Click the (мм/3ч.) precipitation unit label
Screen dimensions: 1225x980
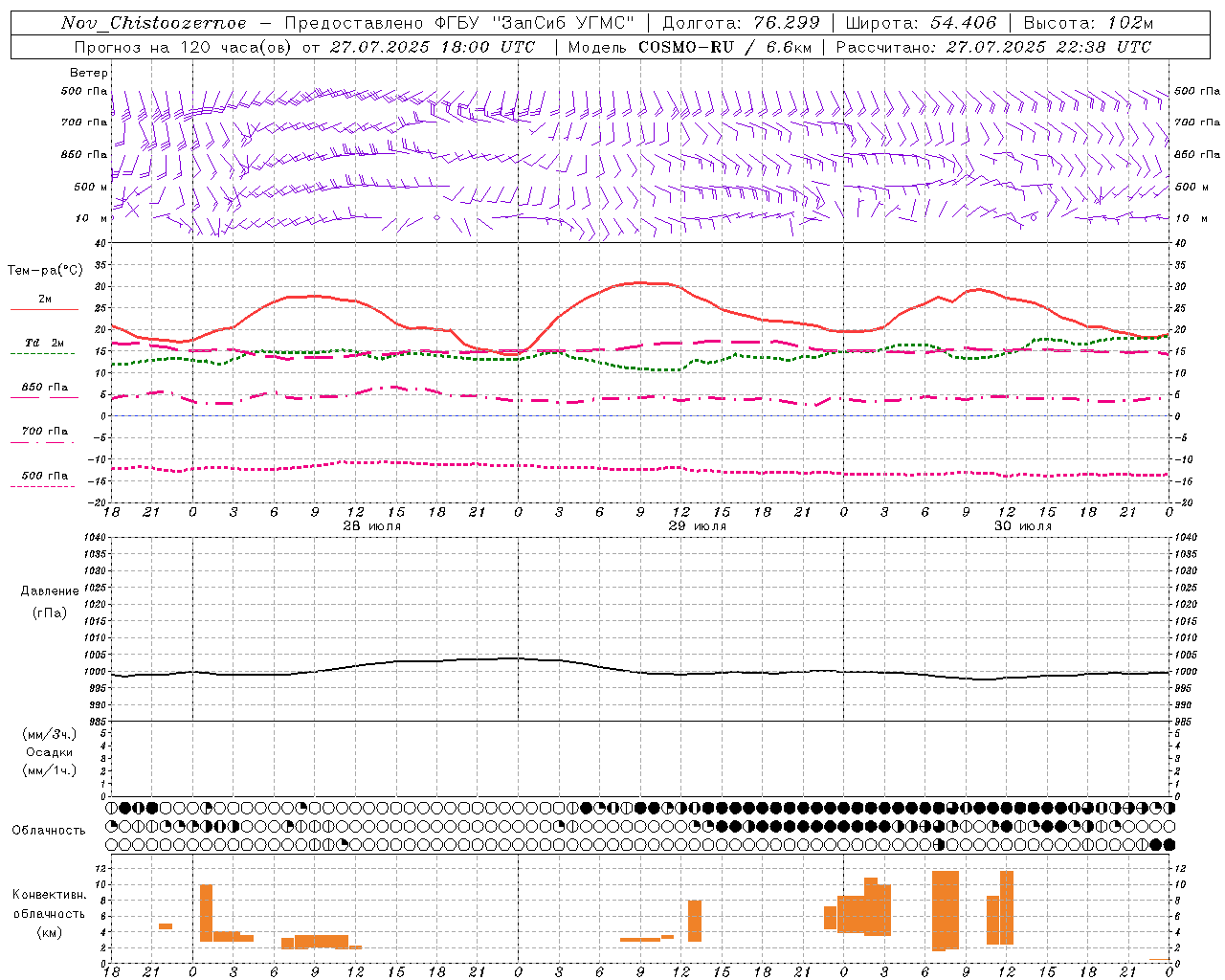[50, 734]
